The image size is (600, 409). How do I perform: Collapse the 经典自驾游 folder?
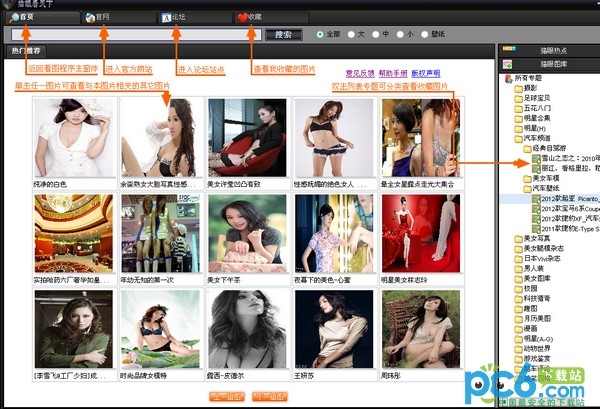[528, 148]
